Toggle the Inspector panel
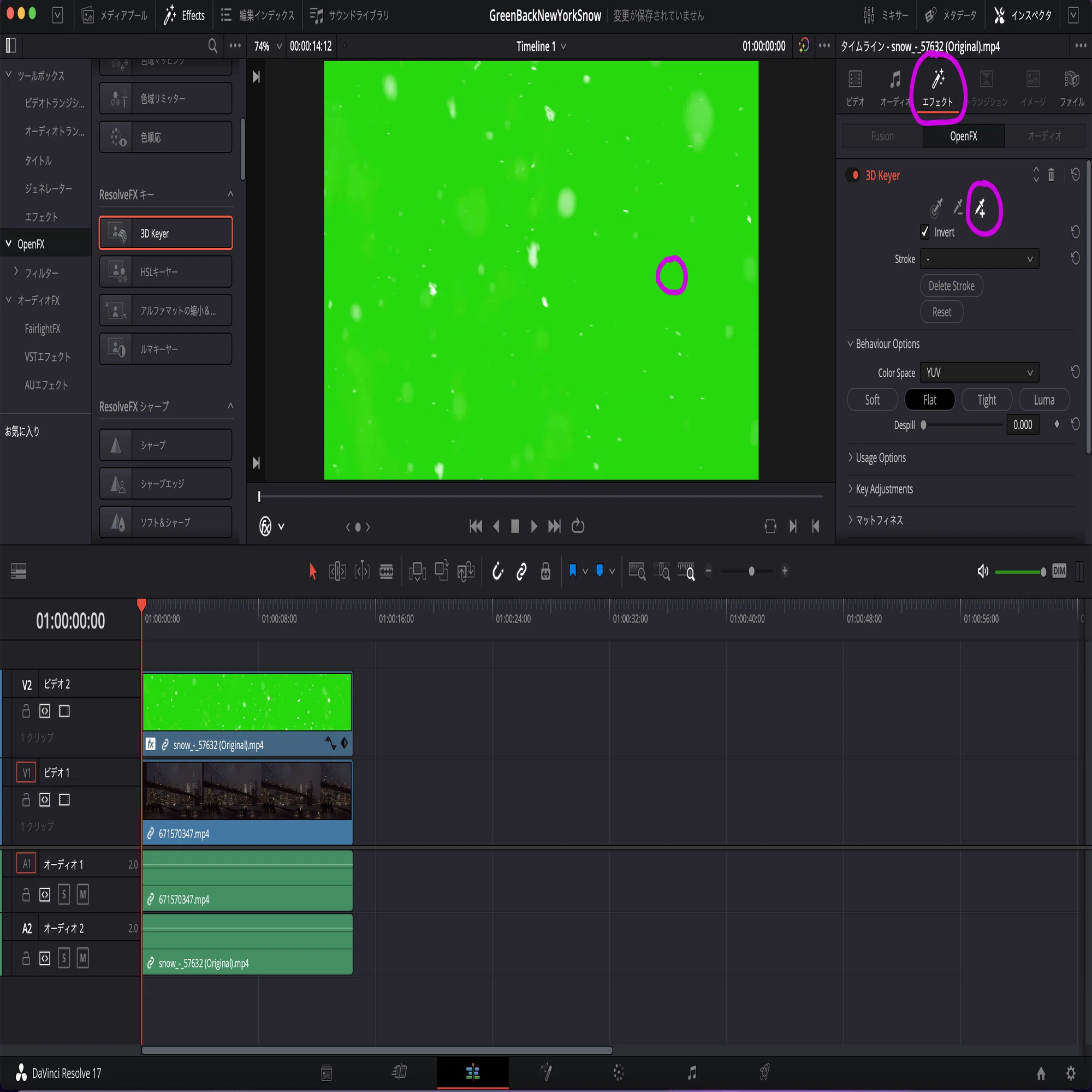The height and width of the screenshot is (1092, 1092). coord(1023,15)
